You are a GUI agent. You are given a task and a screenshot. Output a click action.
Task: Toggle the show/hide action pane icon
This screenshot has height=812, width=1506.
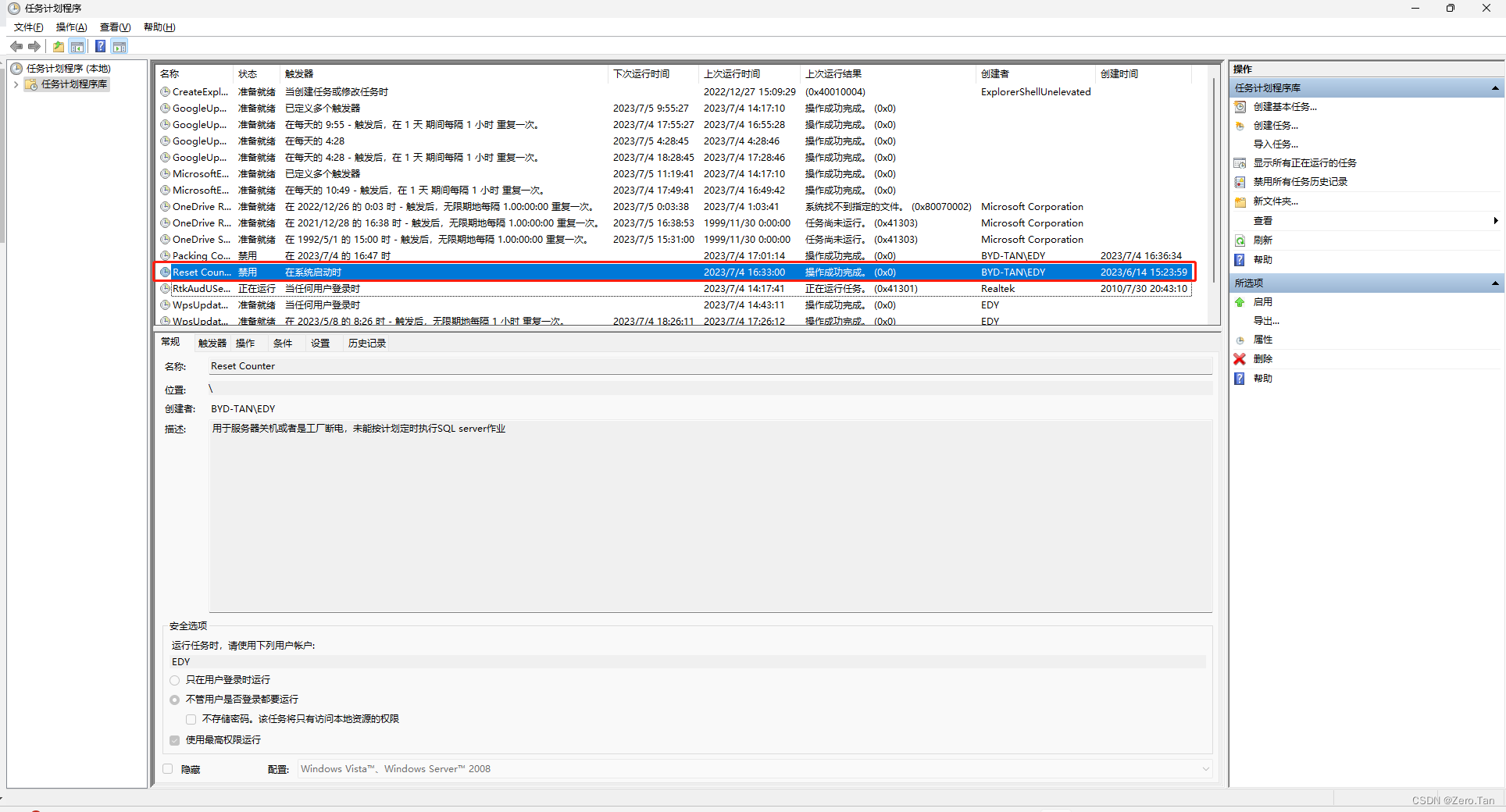120,47
